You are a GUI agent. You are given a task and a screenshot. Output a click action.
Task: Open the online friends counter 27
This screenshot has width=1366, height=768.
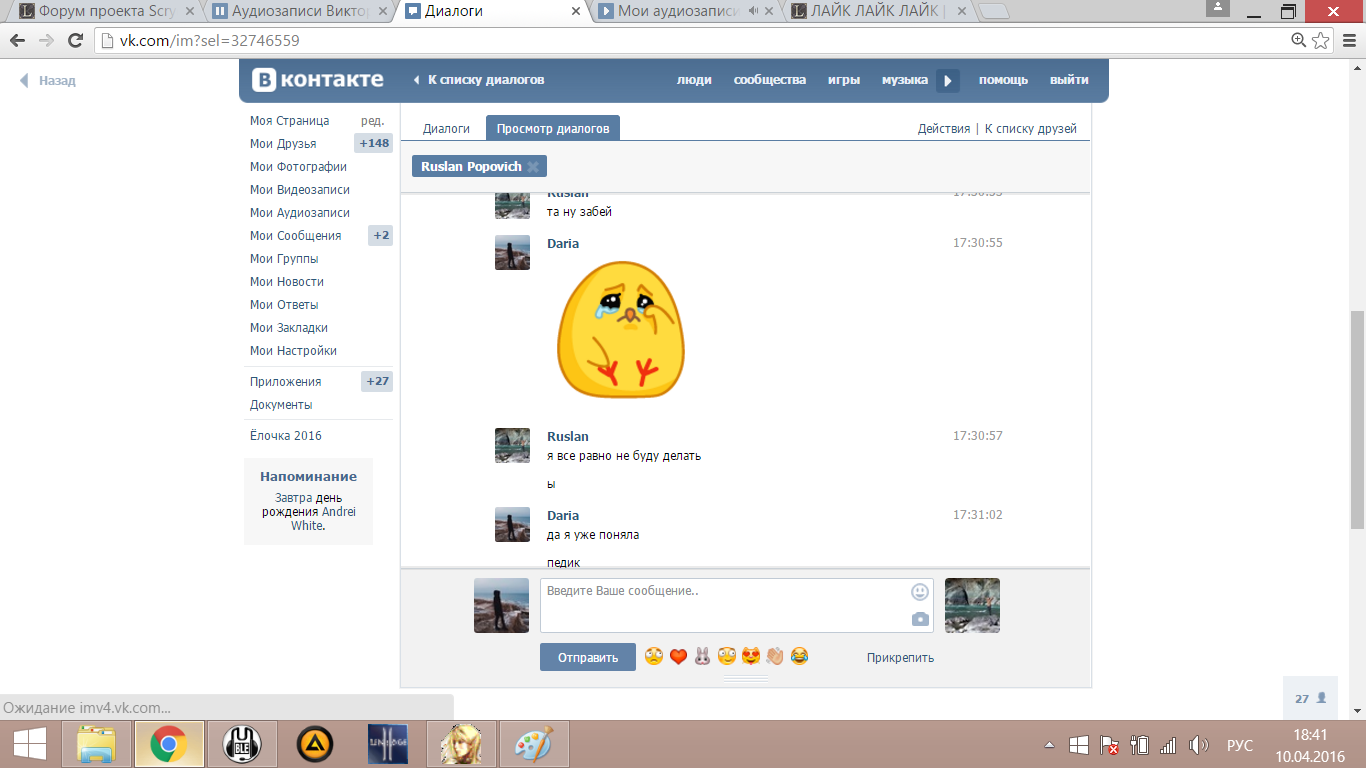click(x=1310, y=699)
